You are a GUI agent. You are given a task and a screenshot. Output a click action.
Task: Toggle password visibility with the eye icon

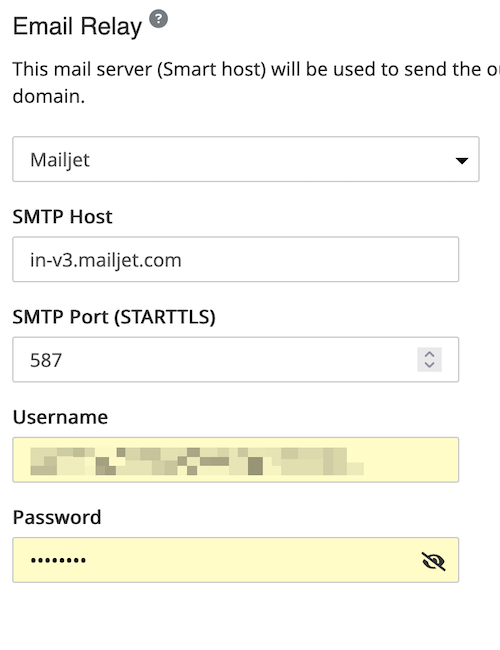[433, 561]
